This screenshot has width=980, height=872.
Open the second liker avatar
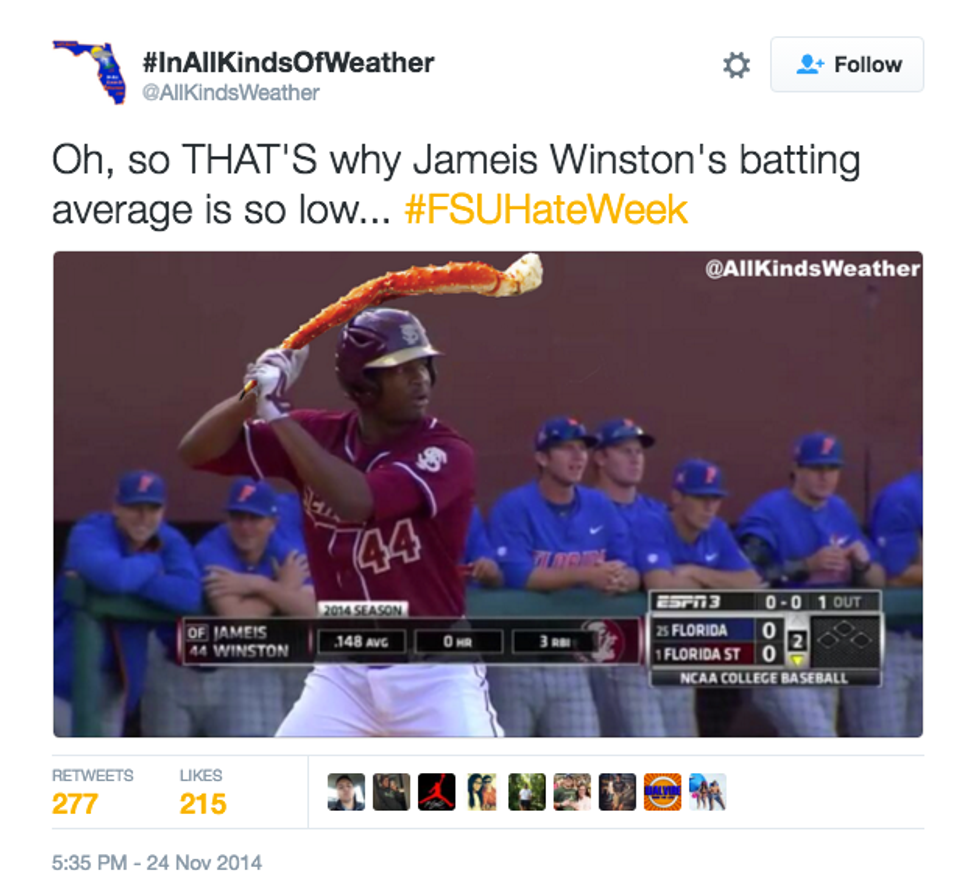[391, 792]
